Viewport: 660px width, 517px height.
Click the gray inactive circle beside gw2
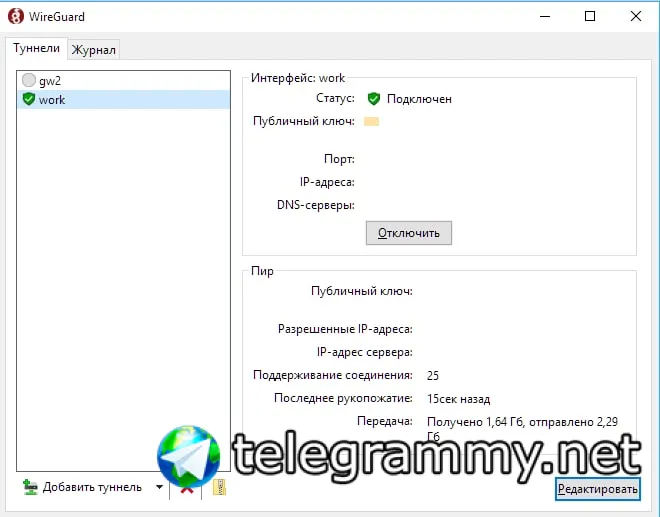pos(29,80)
